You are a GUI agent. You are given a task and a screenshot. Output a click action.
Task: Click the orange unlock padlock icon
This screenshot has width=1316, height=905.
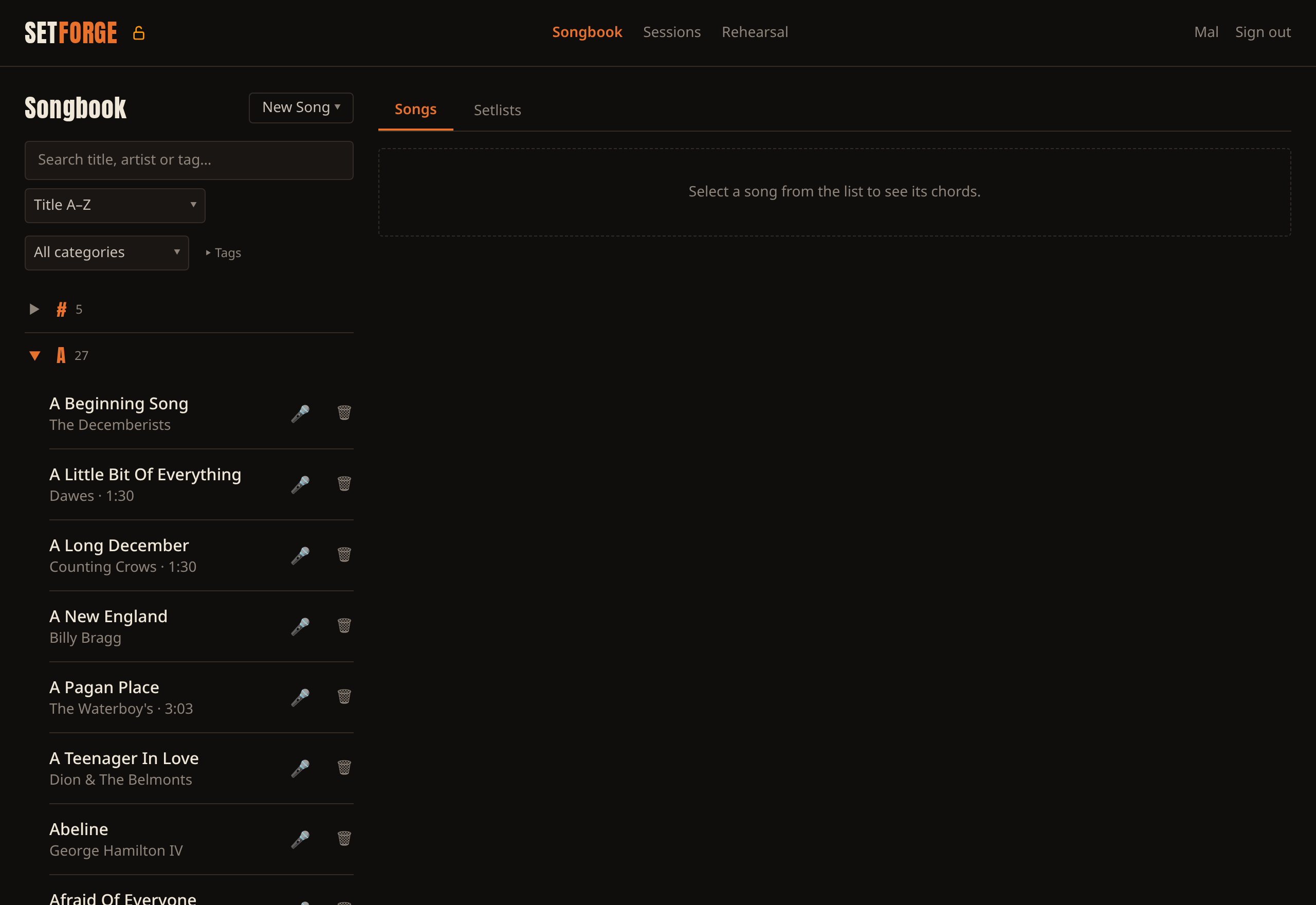pos(139,33)
